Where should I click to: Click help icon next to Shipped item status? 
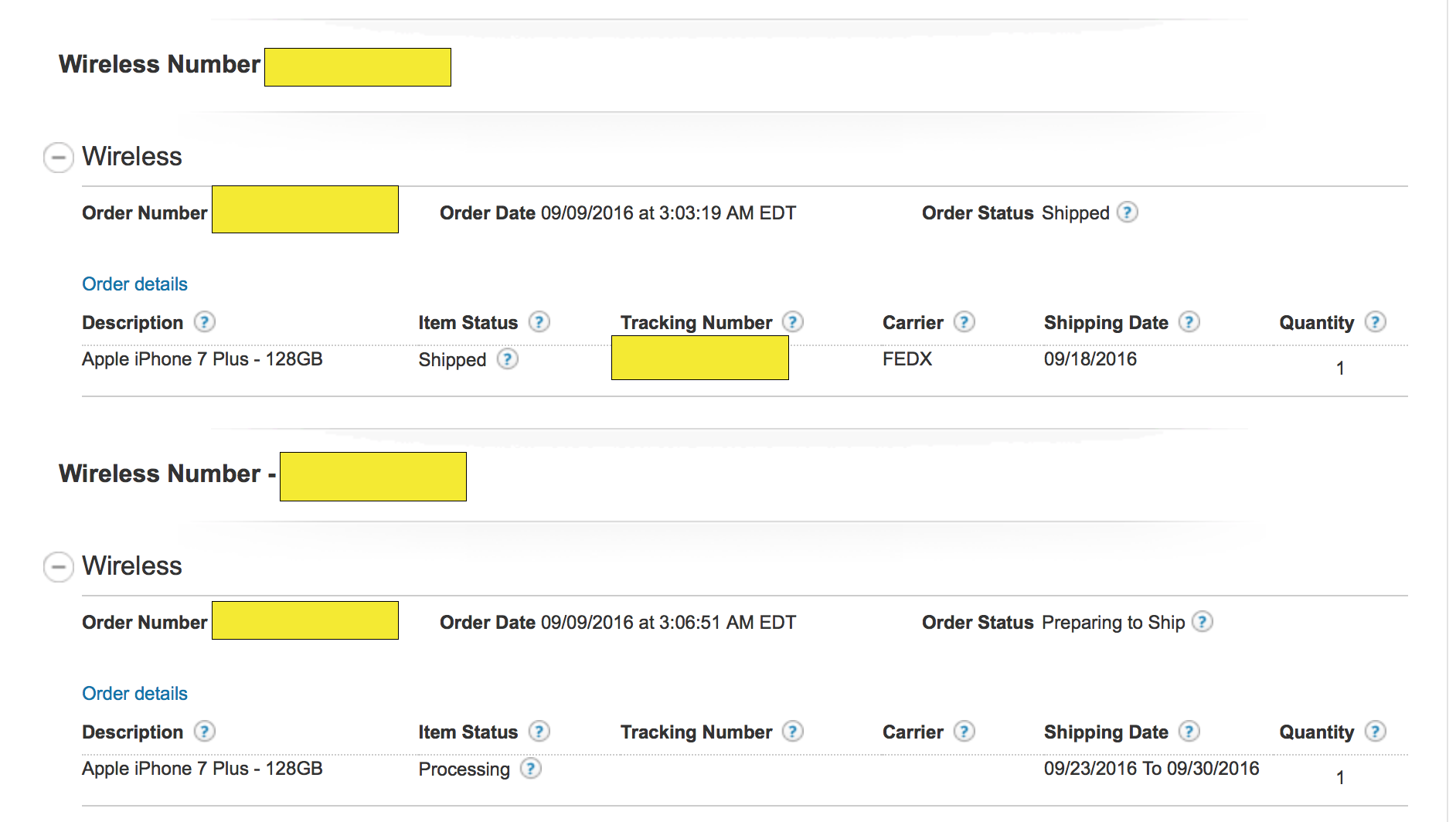[x=507, y=358]
